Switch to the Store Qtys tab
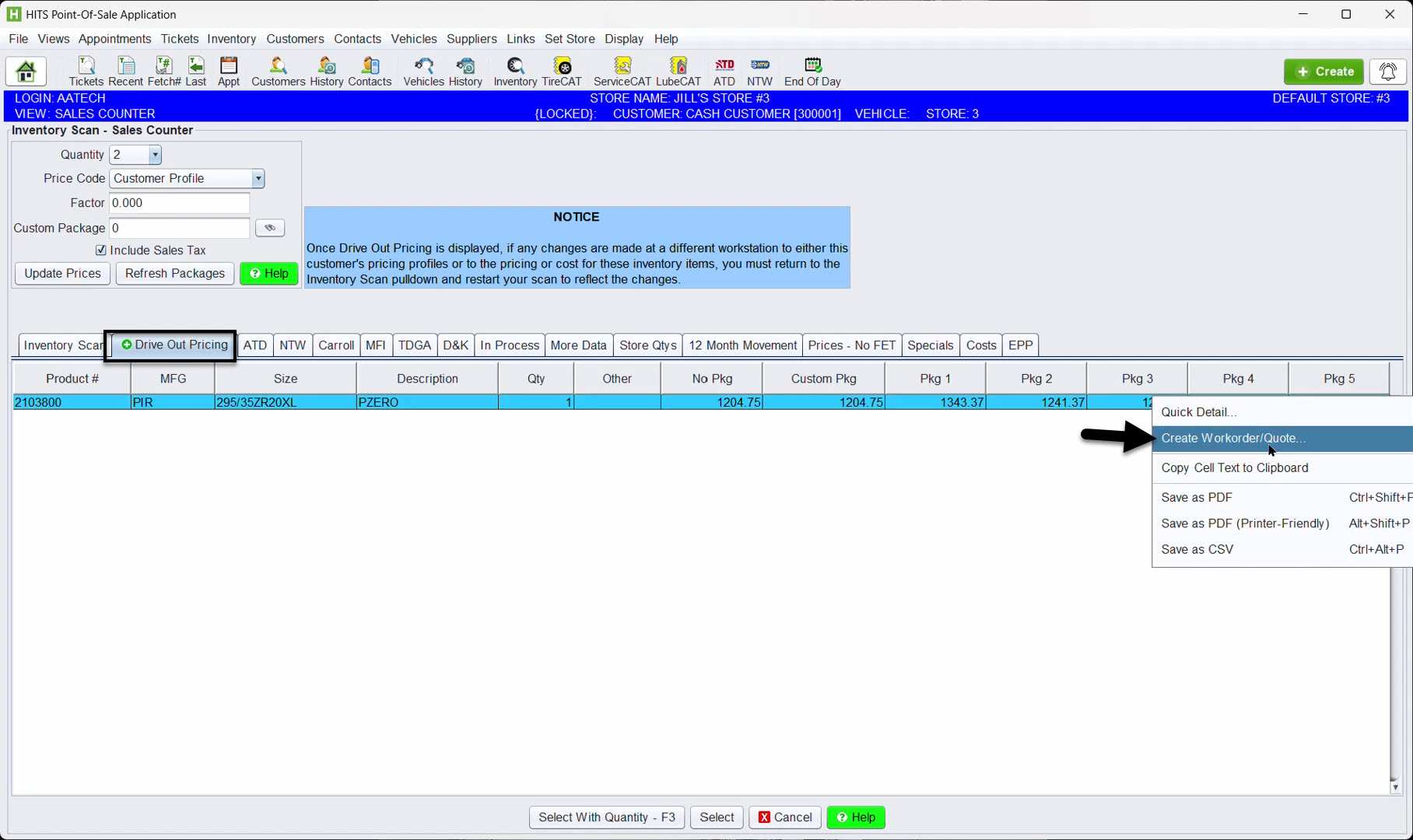Screen dimensions: 1413x840 [647, 345]
